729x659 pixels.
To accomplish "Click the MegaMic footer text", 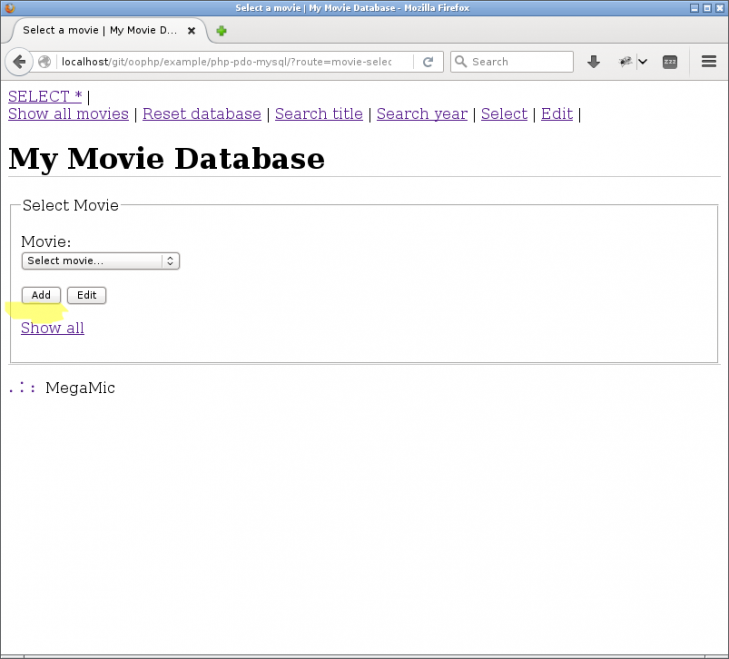I will (80, 388).
